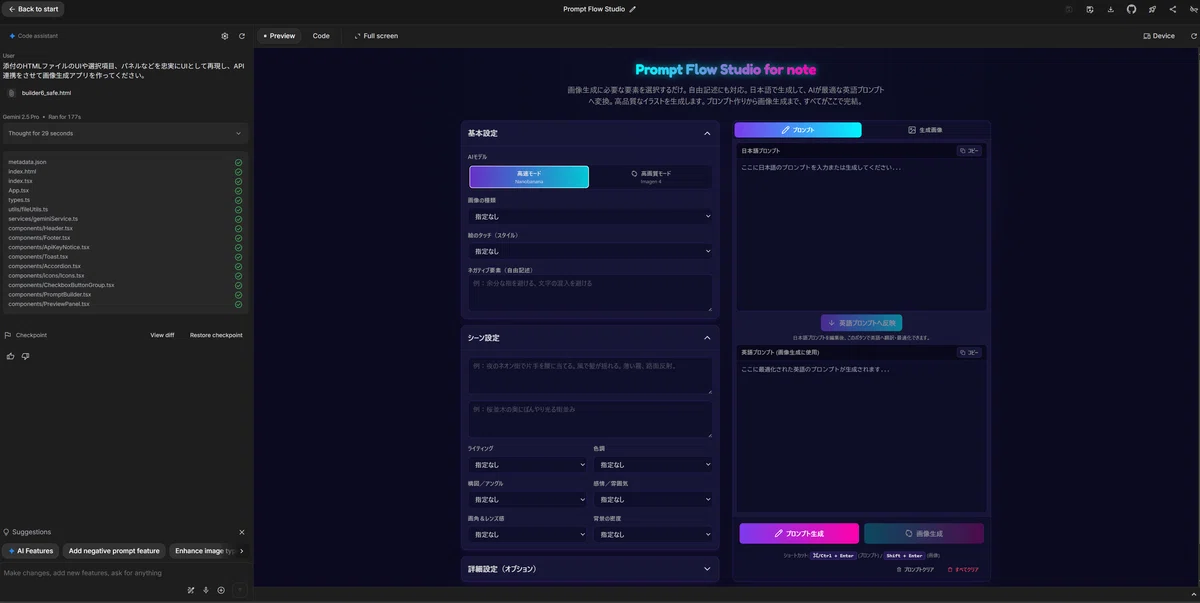The width and height of the screenshot is (1200, 603).
Task: Click the API key icon at the top-right
Action: coord(1193,9)
